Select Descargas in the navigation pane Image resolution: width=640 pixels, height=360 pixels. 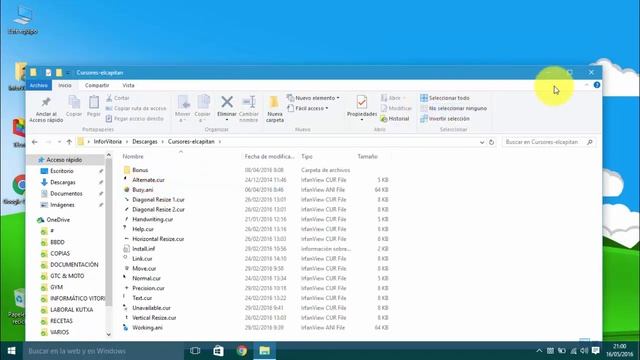tap(62, 182)
